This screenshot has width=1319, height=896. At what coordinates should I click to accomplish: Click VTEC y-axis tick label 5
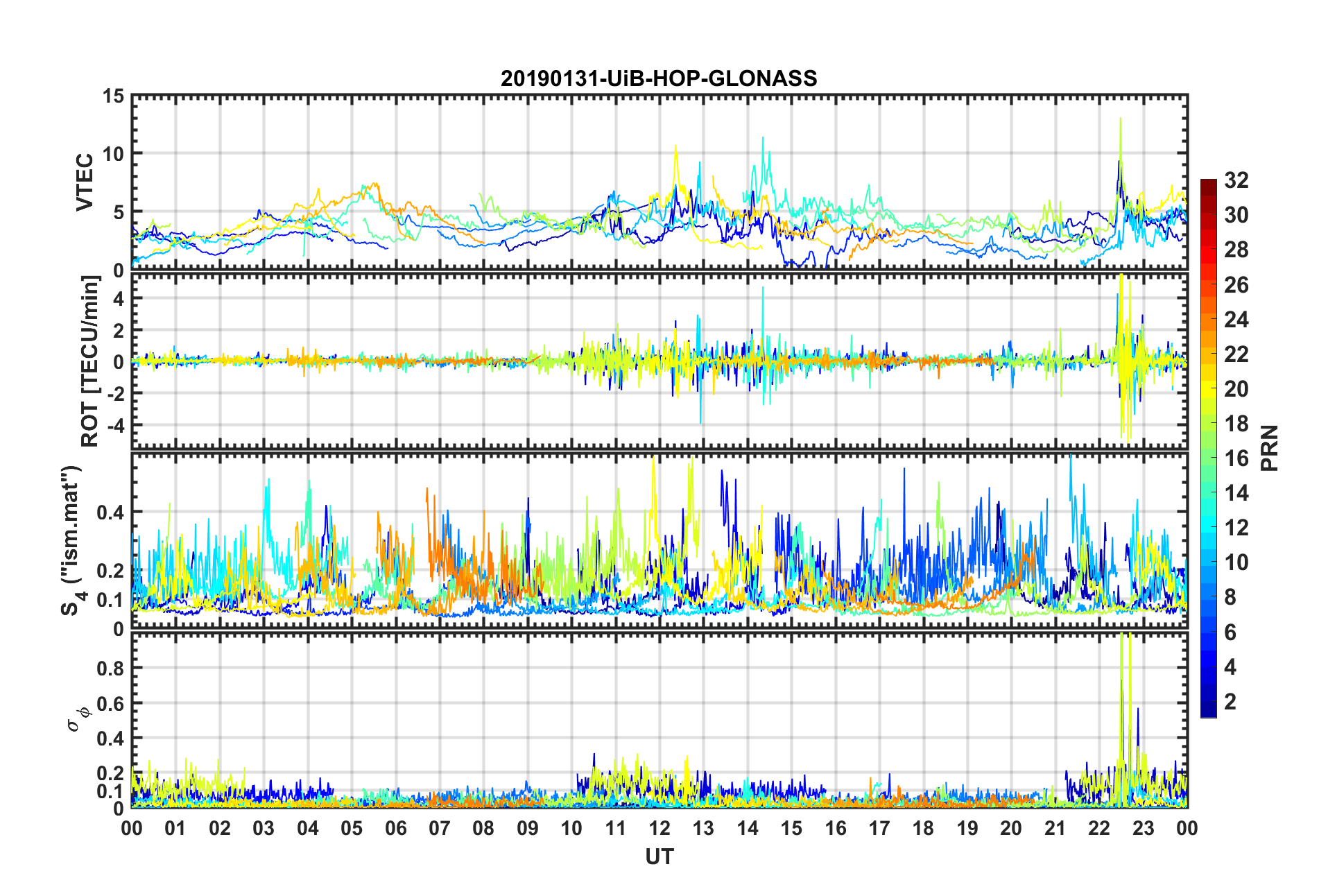pos(119,212)
